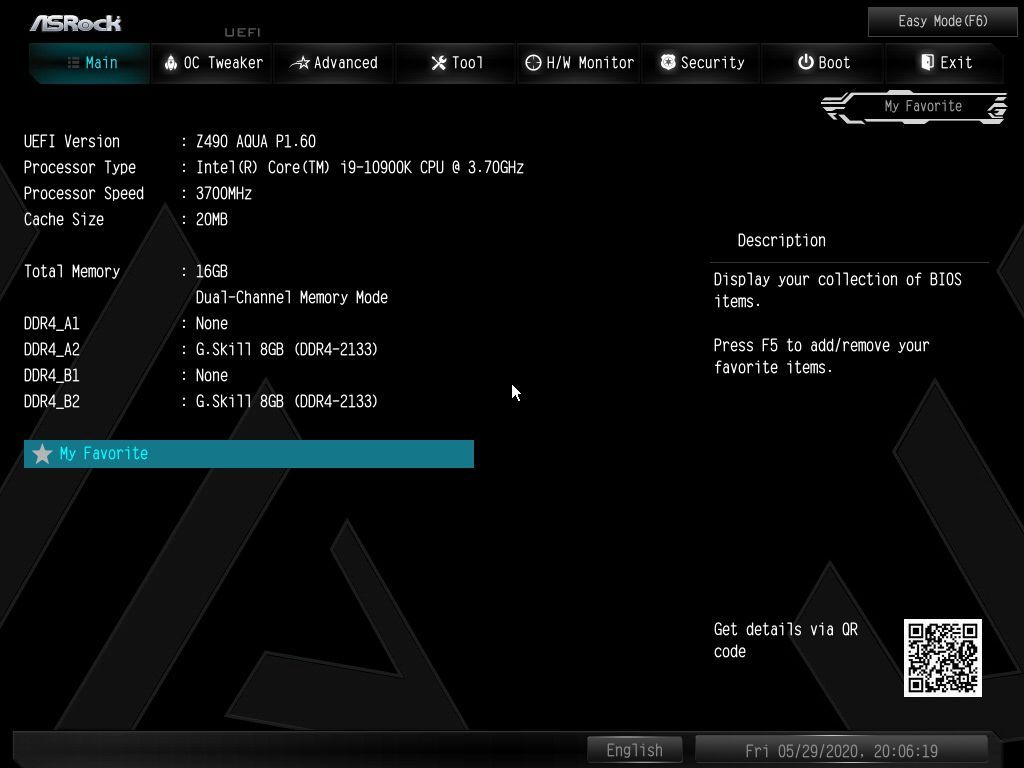Click the gauge icon beside H/W Monitor
The height and width of the screenshot is (768, 1024).
(533, 63)
